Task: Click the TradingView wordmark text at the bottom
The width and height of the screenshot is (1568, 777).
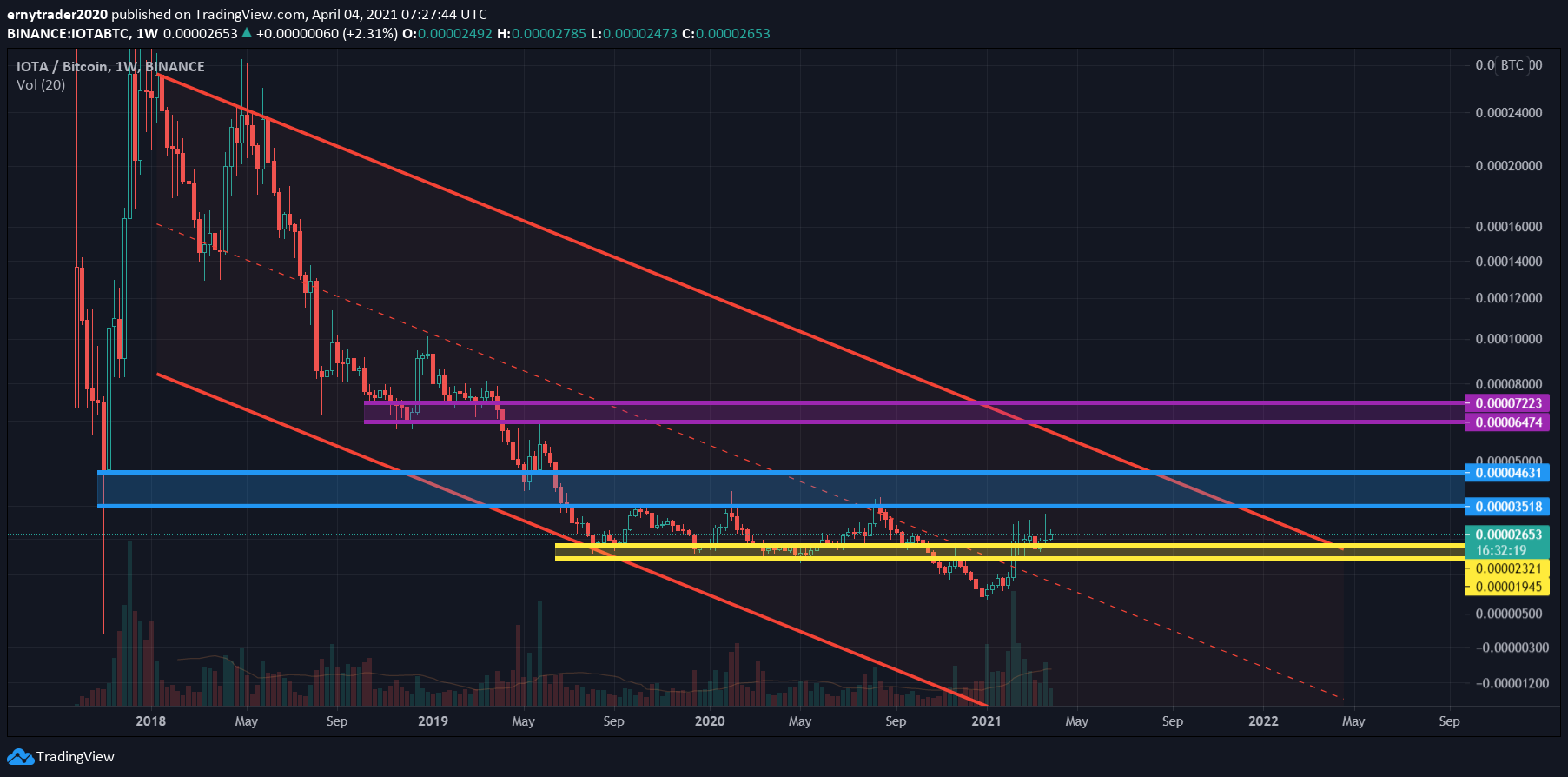Action: point(76,757)
